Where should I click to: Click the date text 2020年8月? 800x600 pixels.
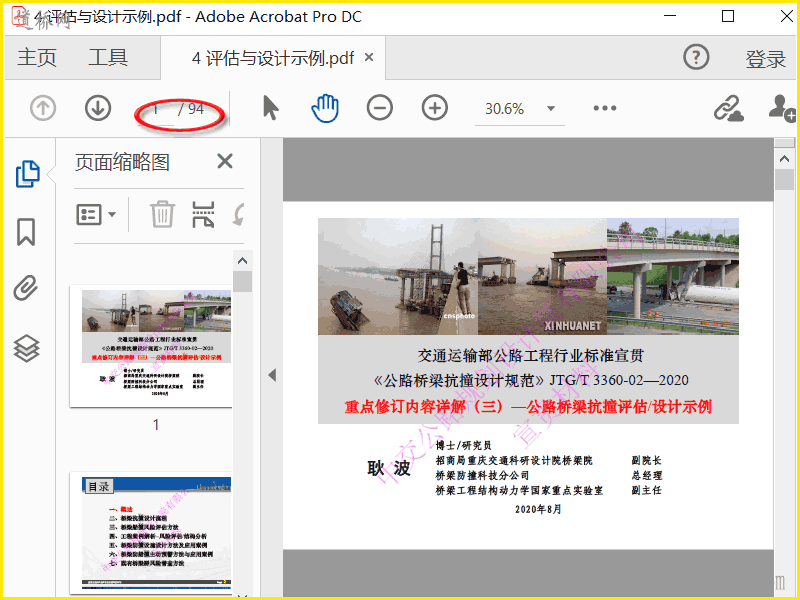tap(538, 509)
